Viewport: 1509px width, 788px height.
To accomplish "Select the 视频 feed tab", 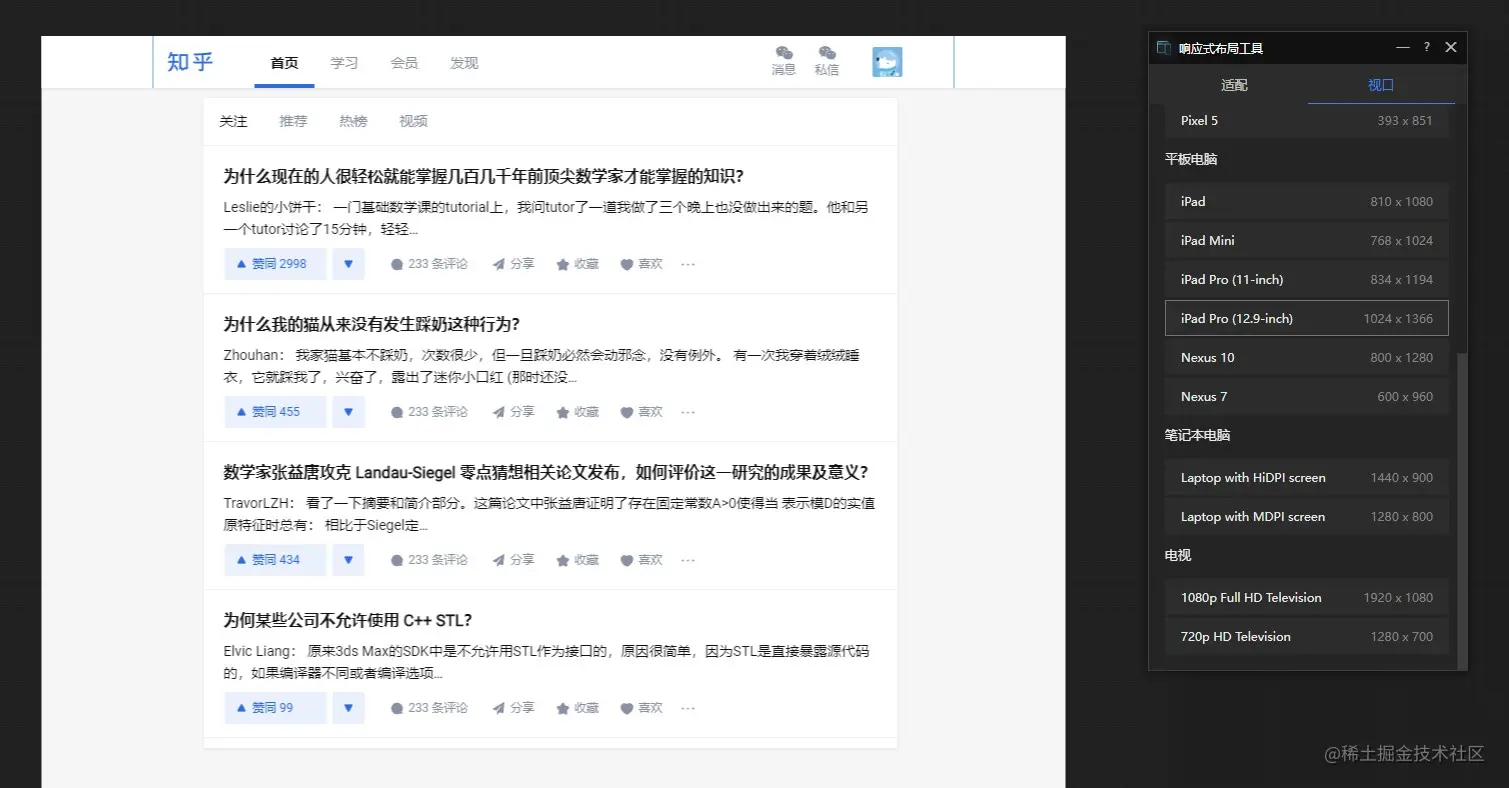I will coord(413,121).
